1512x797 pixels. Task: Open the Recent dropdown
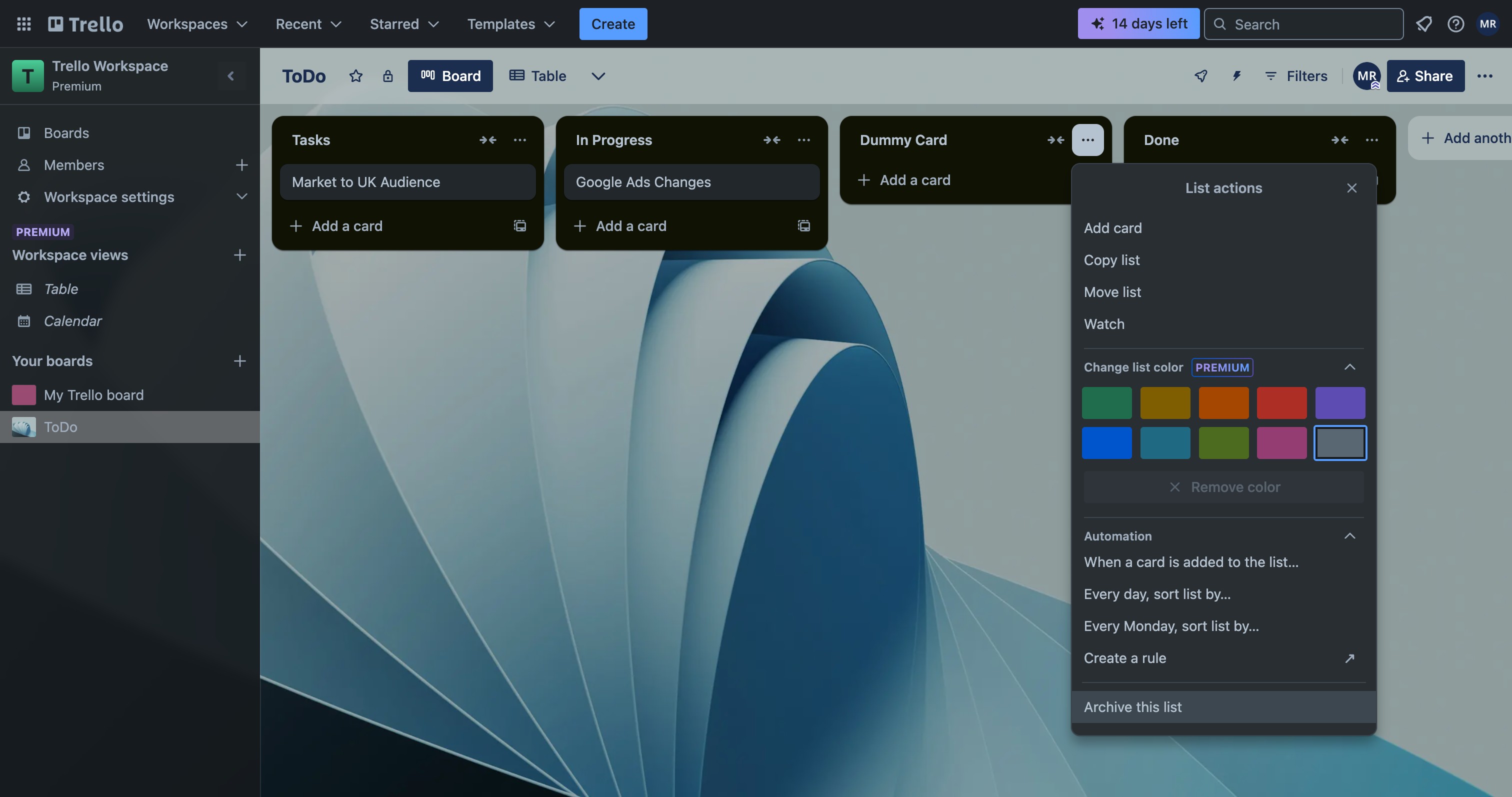point(308,24)
